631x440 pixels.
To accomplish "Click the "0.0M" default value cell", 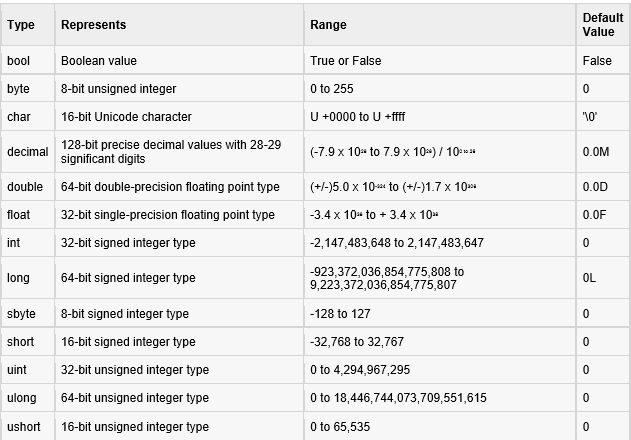I will pyautogui.click(x=594, y=152).
